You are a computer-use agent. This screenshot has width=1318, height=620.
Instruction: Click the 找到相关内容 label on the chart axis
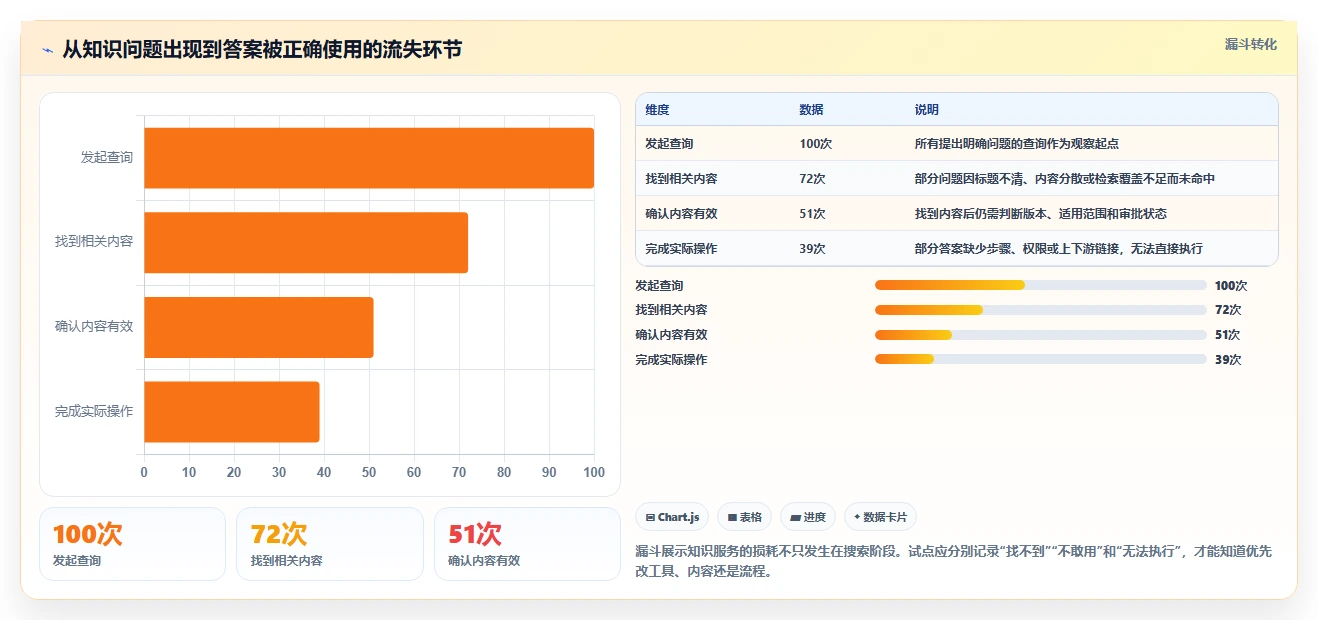click(x=94, y=242)
